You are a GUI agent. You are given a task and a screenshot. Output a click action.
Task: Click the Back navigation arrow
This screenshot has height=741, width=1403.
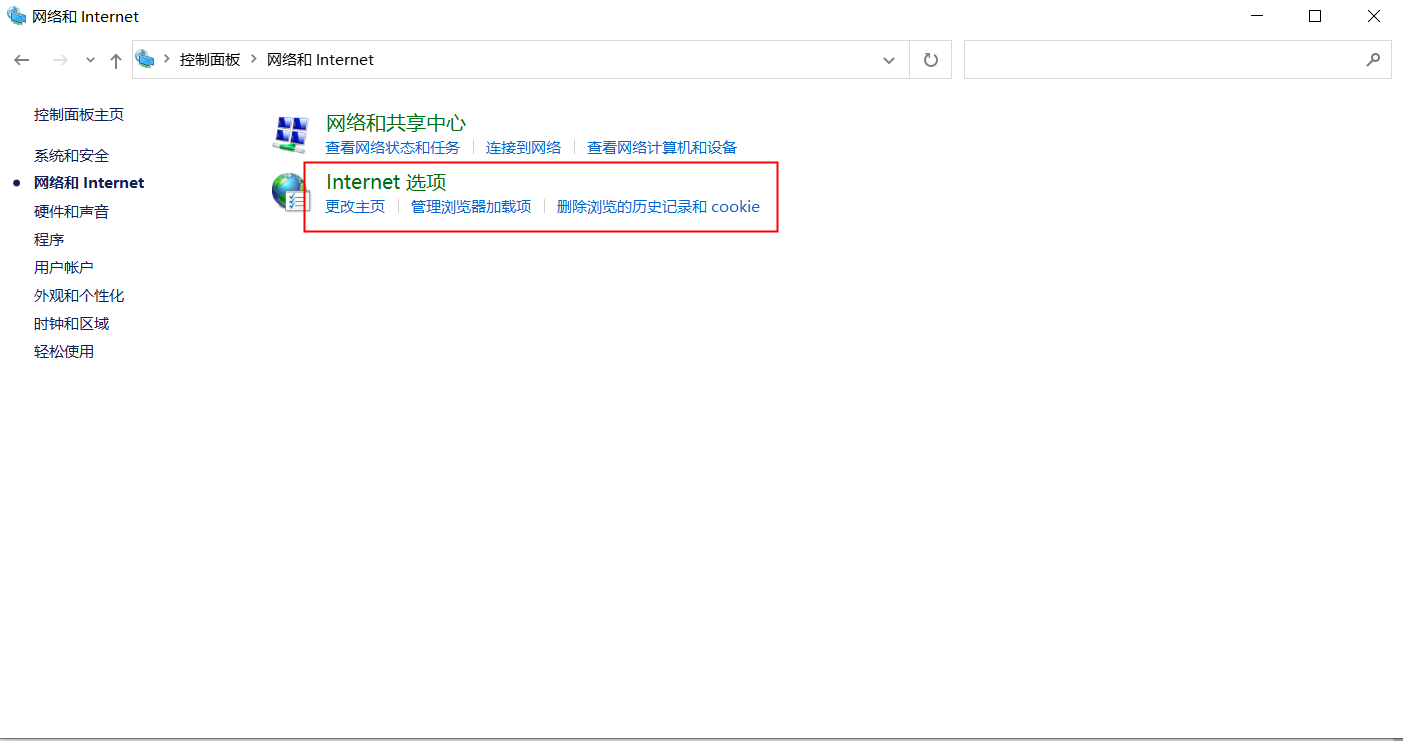[22, 60]
